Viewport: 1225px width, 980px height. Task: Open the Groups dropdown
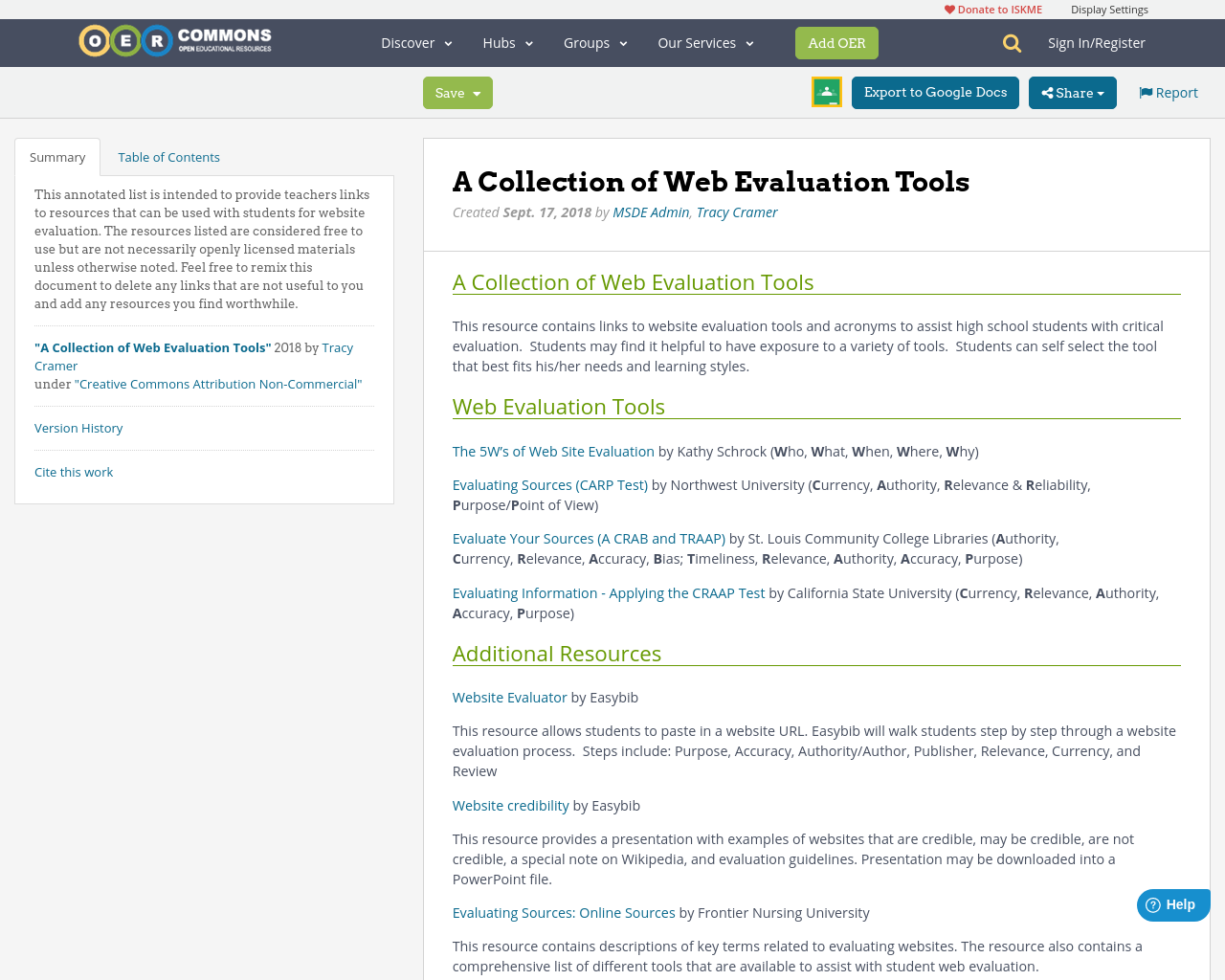[594, 42]
